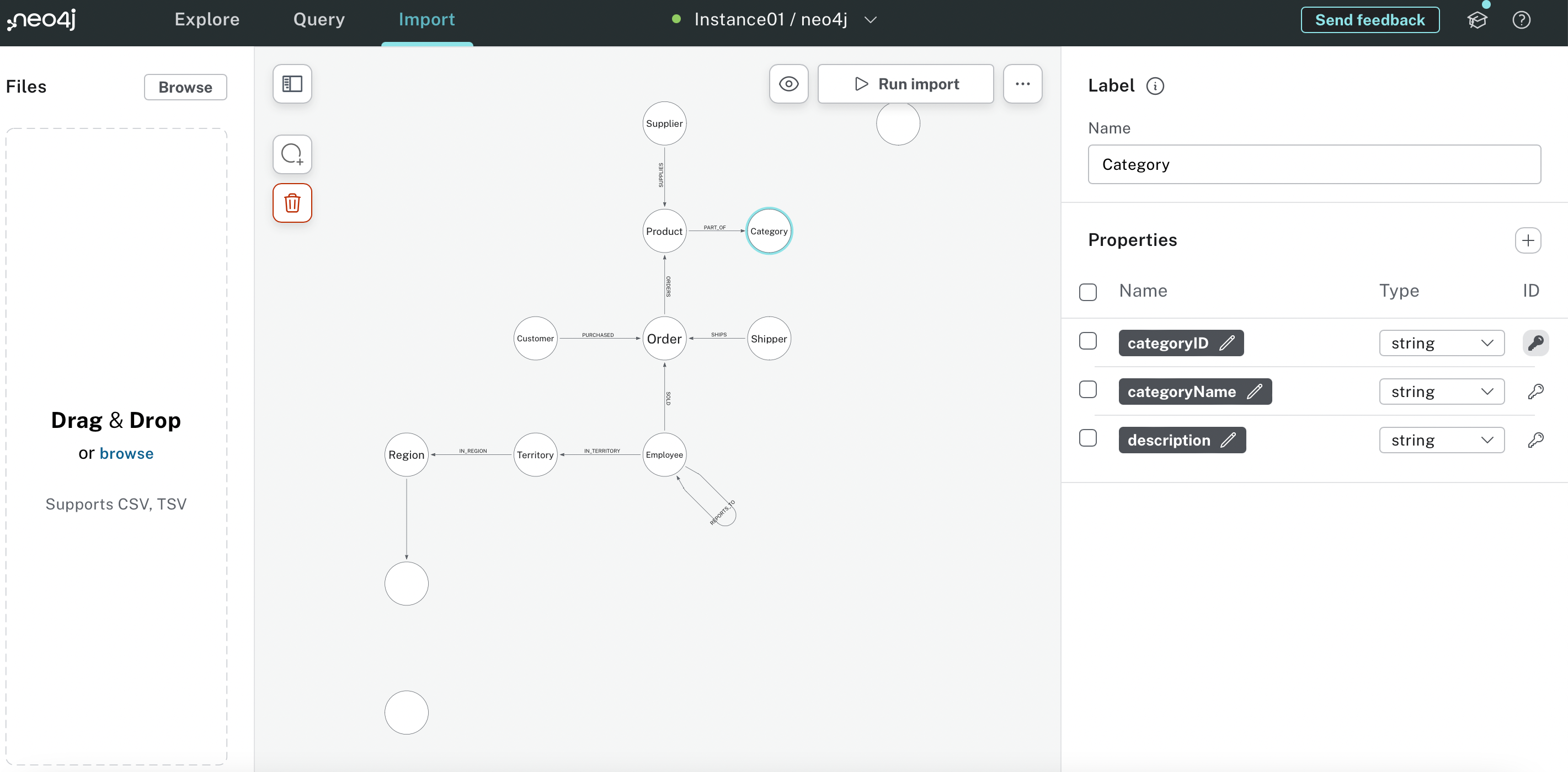Image resolution: width=1568 pixels, height=772 pixels.
Task: Select the Territory node
Action: pyautogui.click(x=535, y=455)
